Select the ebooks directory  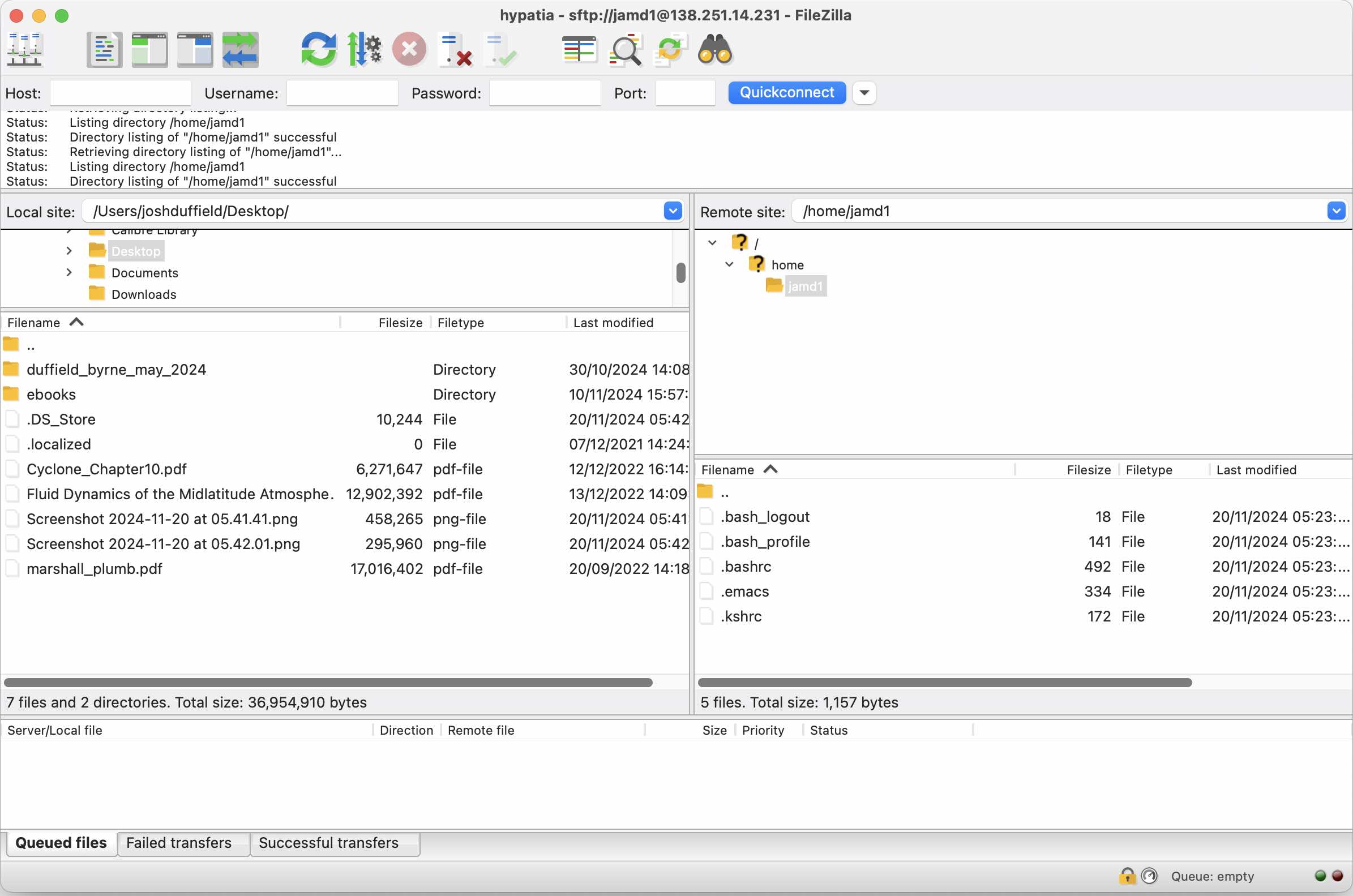345,395
